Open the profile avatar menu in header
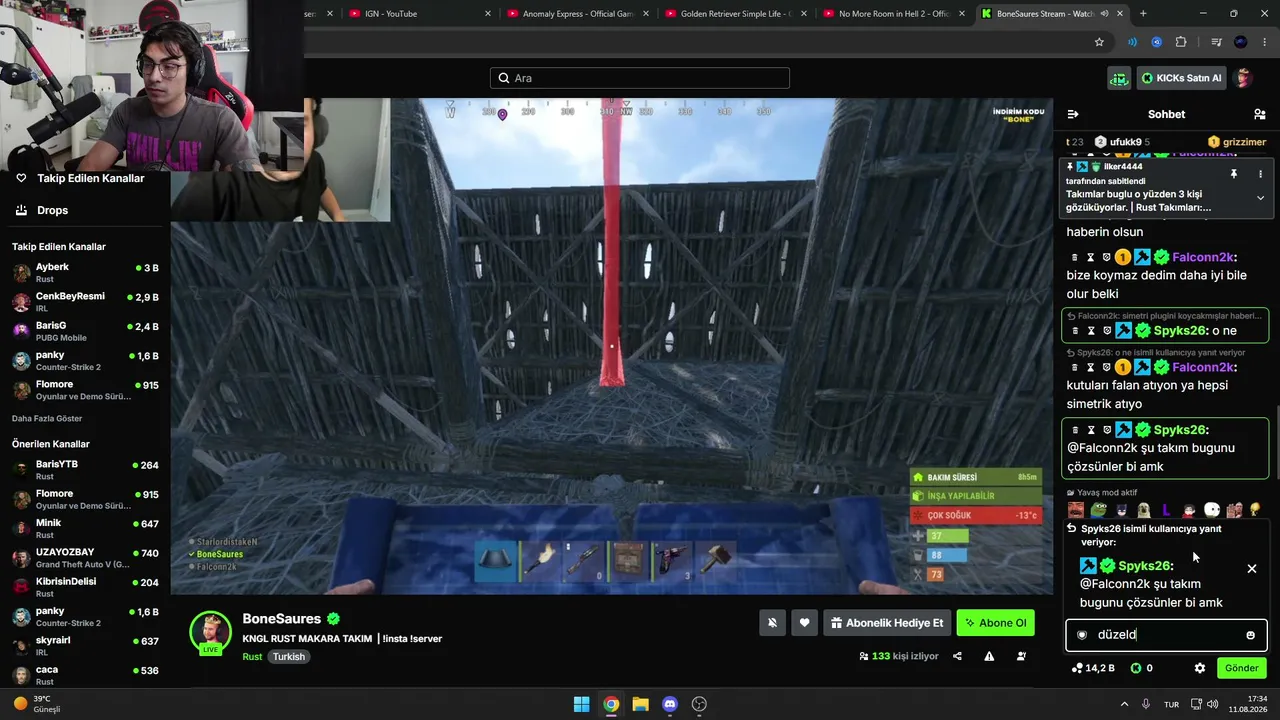Viewport: 1280px width, 720px height. tap(1244, 78)
